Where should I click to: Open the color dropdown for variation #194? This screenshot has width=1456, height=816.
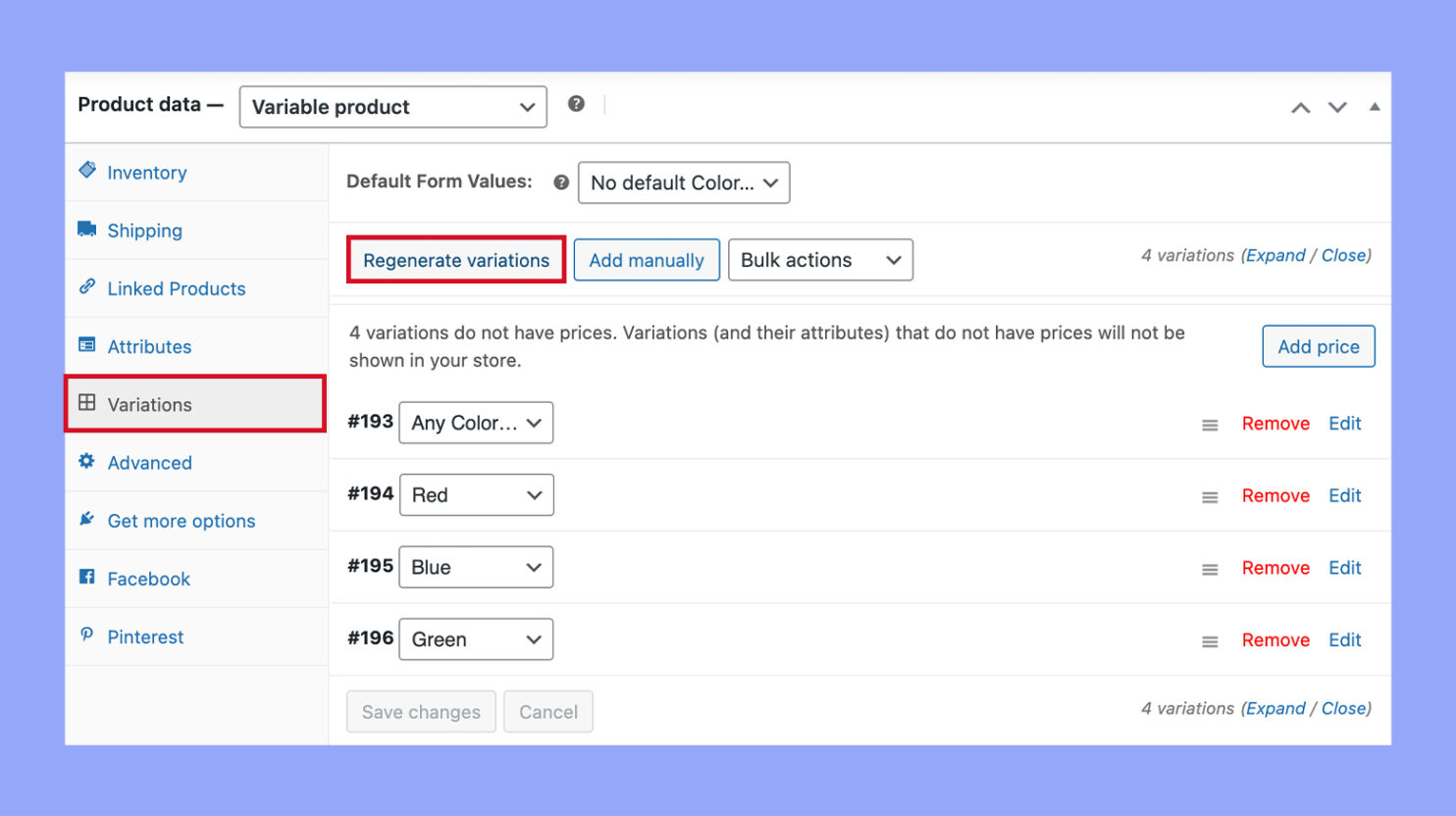pyautogui.click(x=476, y=495)
